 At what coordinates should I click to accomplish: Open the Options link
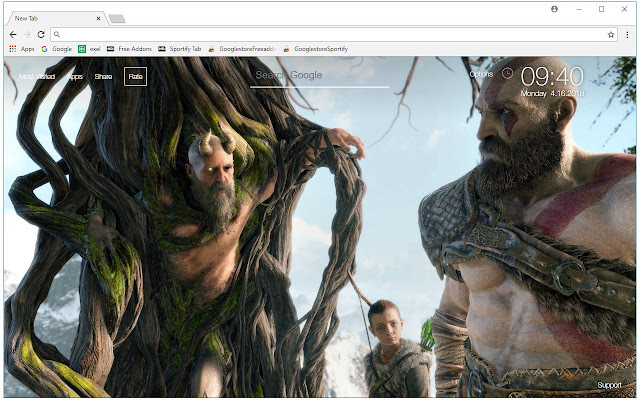(x=481, y=74)
